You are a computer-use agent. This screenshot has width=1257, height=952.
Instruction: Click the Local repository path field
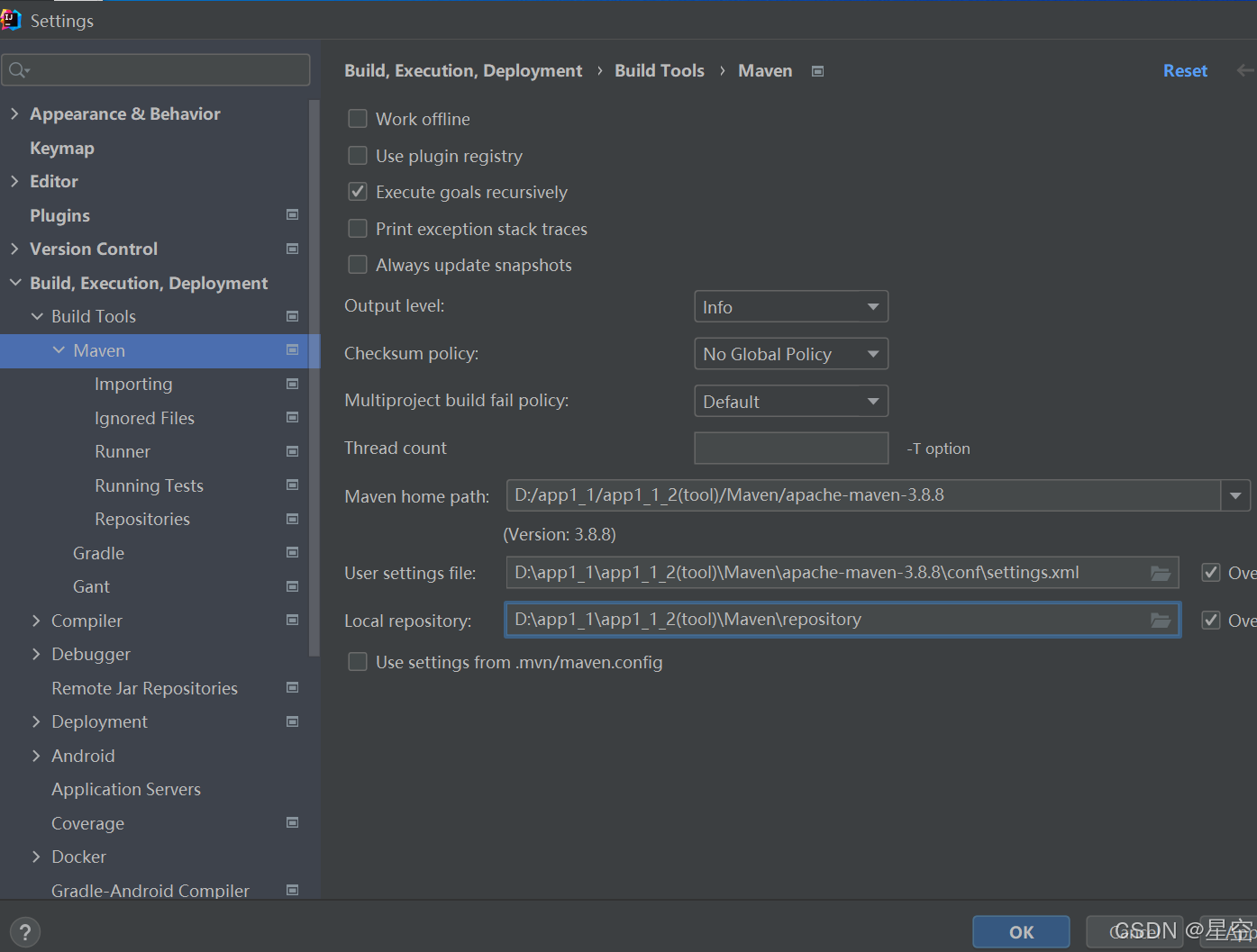pos(843,620)
